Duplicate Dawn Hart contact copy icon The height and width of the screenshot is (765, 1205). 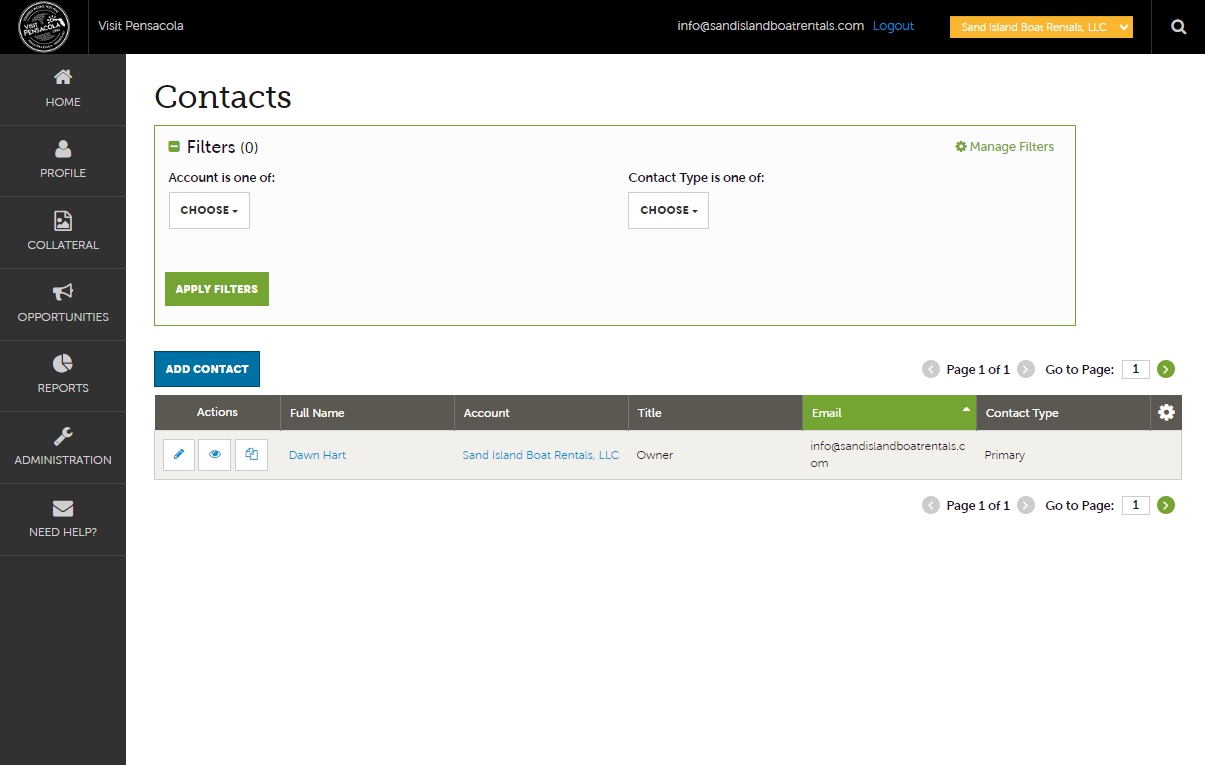251,454
